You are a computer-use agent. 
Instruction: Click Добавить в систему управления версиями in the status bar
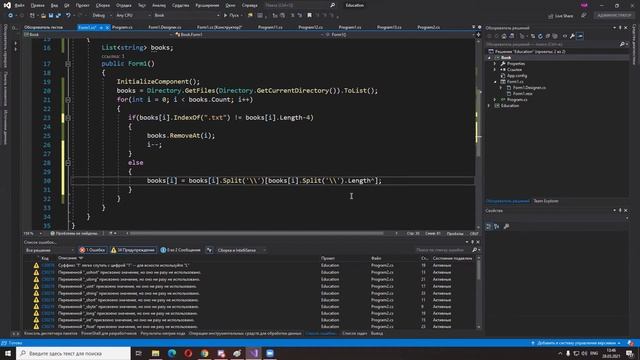tap(577, 343)
